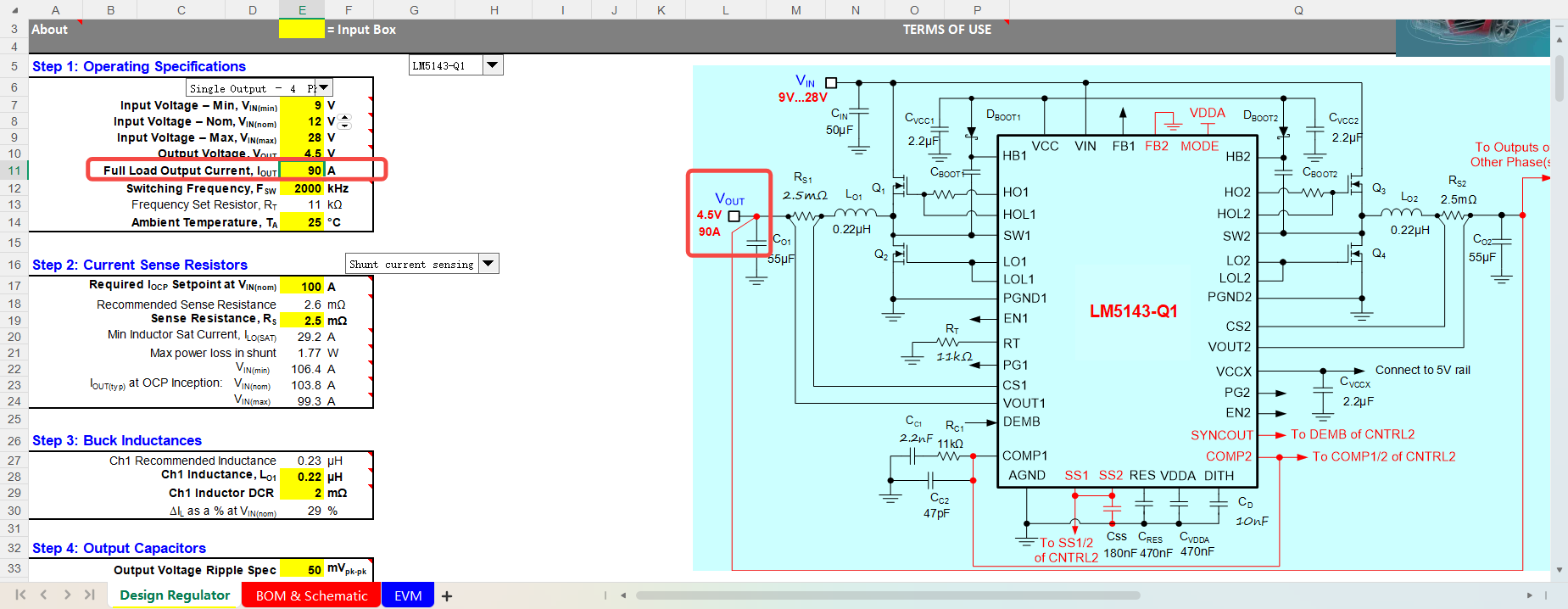Click the horizontal scrollbar left arrow

coord(623,595)
